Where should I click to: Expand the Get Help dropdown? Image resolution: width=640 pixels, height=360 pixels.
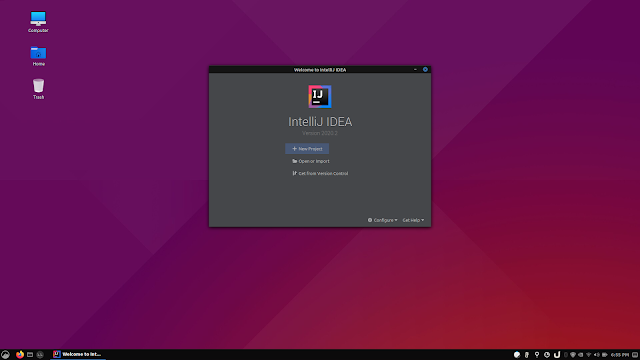click(x=413, y=220)
